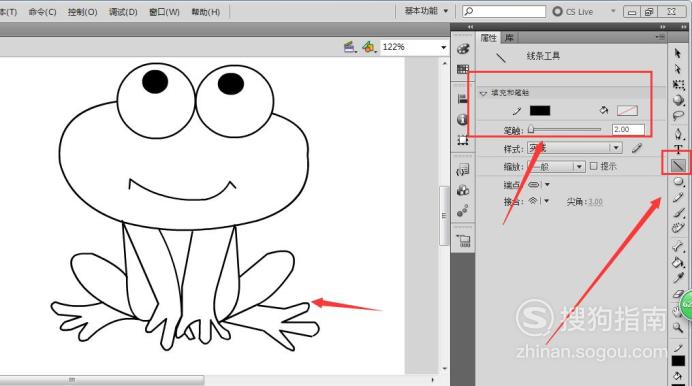Click the Edit Scene clapperboard icon

(350, 47)
